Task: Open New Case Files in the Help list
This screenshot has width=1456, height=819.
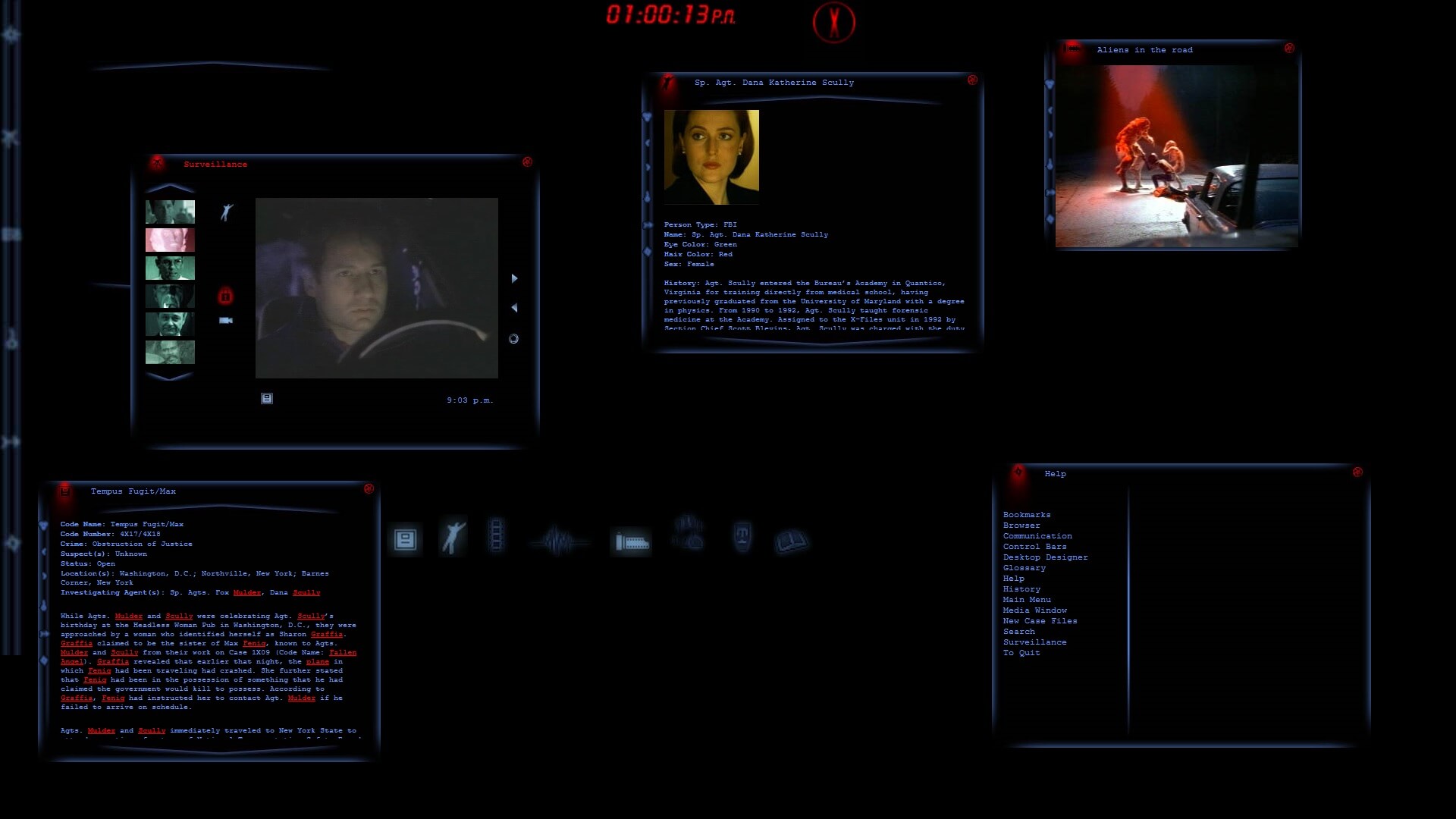Action: click(1040, 621)
